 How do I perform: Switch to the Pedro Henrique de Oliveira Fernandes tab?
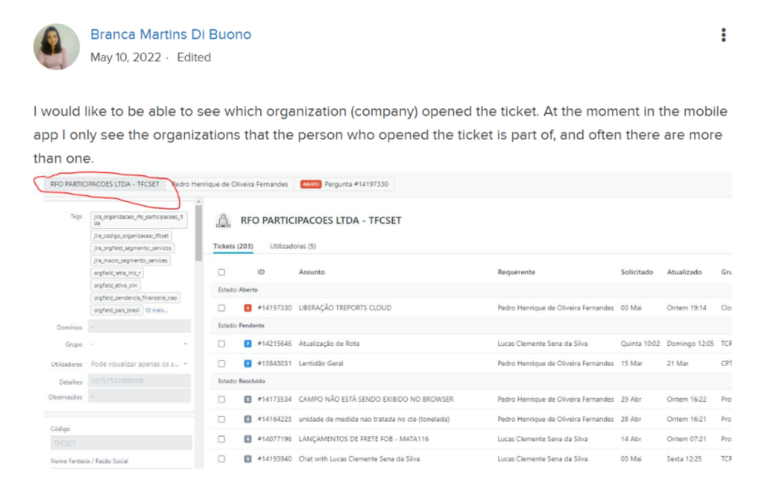230,184
